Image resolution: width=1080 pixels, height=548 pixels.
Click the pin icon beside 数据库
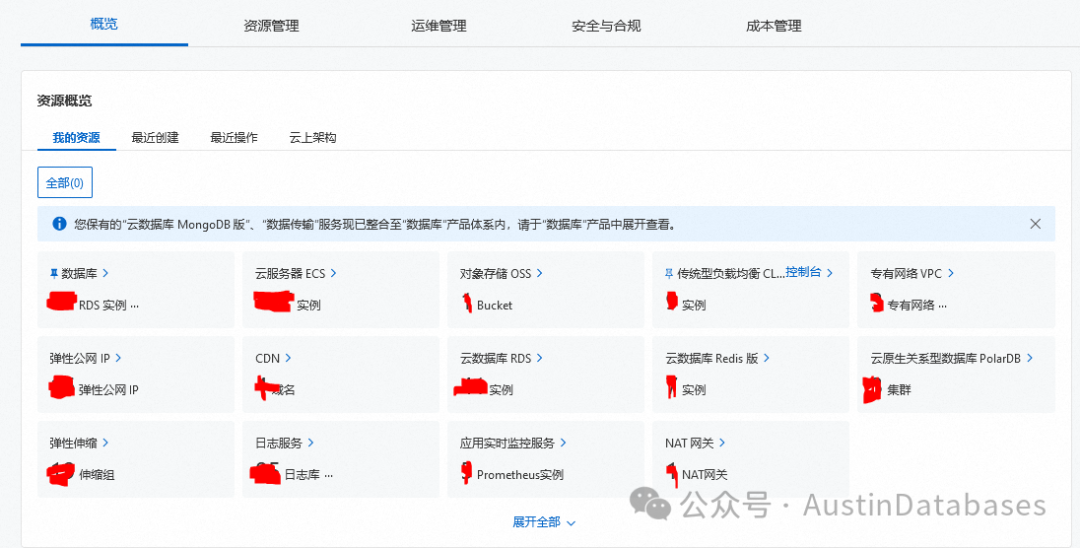tap(54, 273)
